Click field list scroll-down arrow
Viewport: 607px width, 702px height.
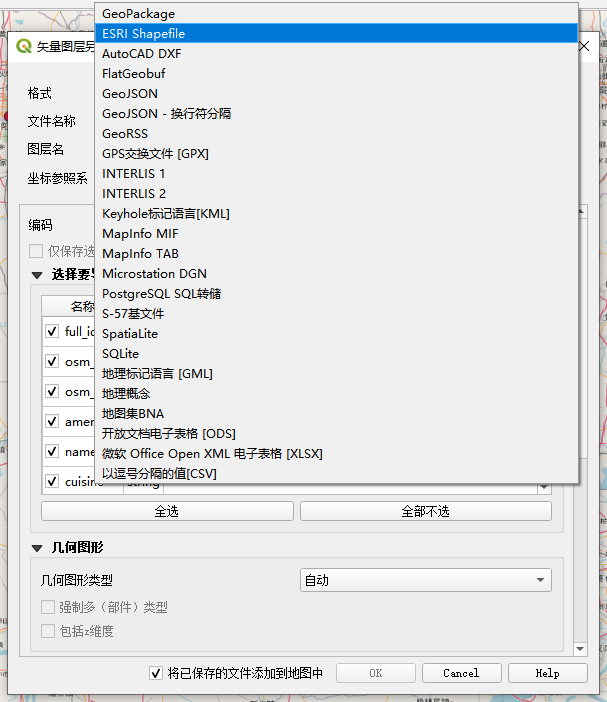[x=544, y=487]
